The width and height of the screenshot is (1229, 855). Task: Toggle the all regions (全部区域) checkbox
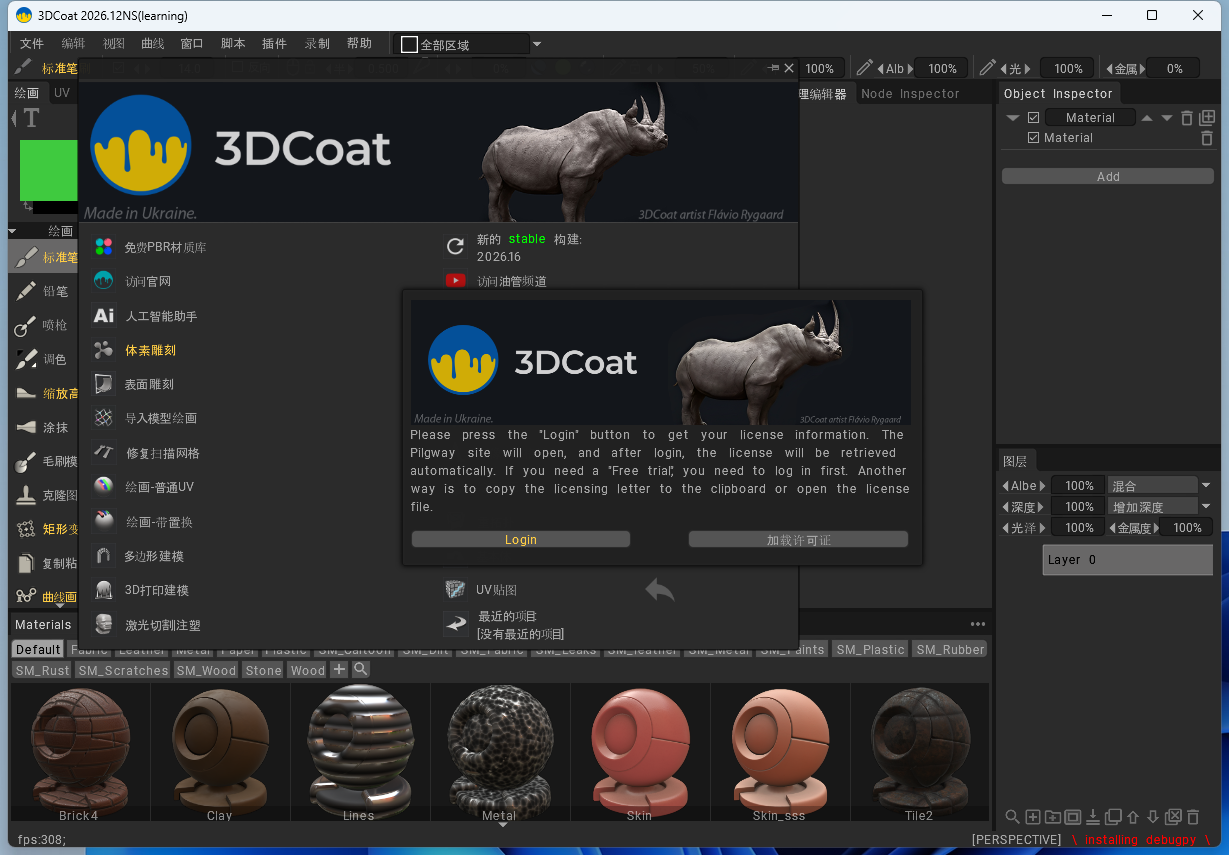pyautogui.click(x=409, y=44)
